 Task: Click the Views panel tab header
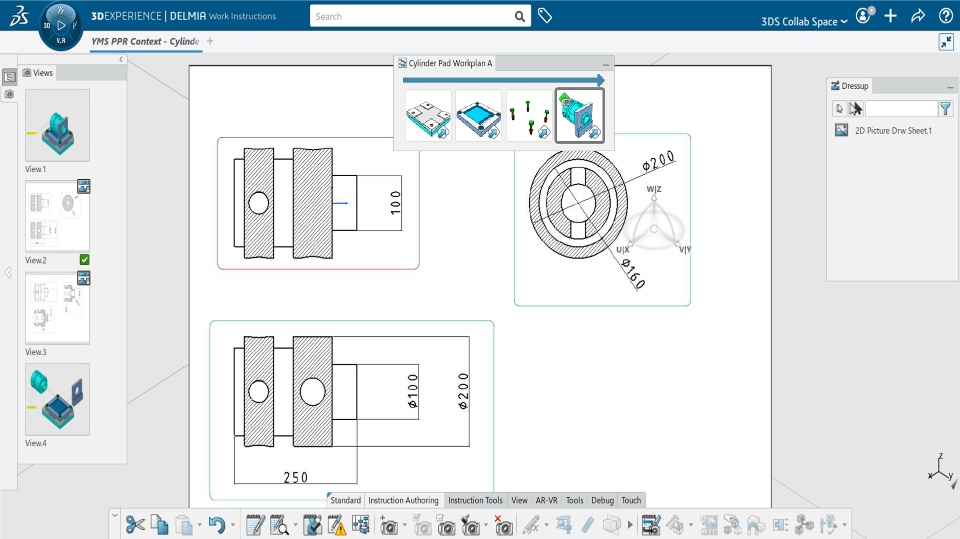37,73
